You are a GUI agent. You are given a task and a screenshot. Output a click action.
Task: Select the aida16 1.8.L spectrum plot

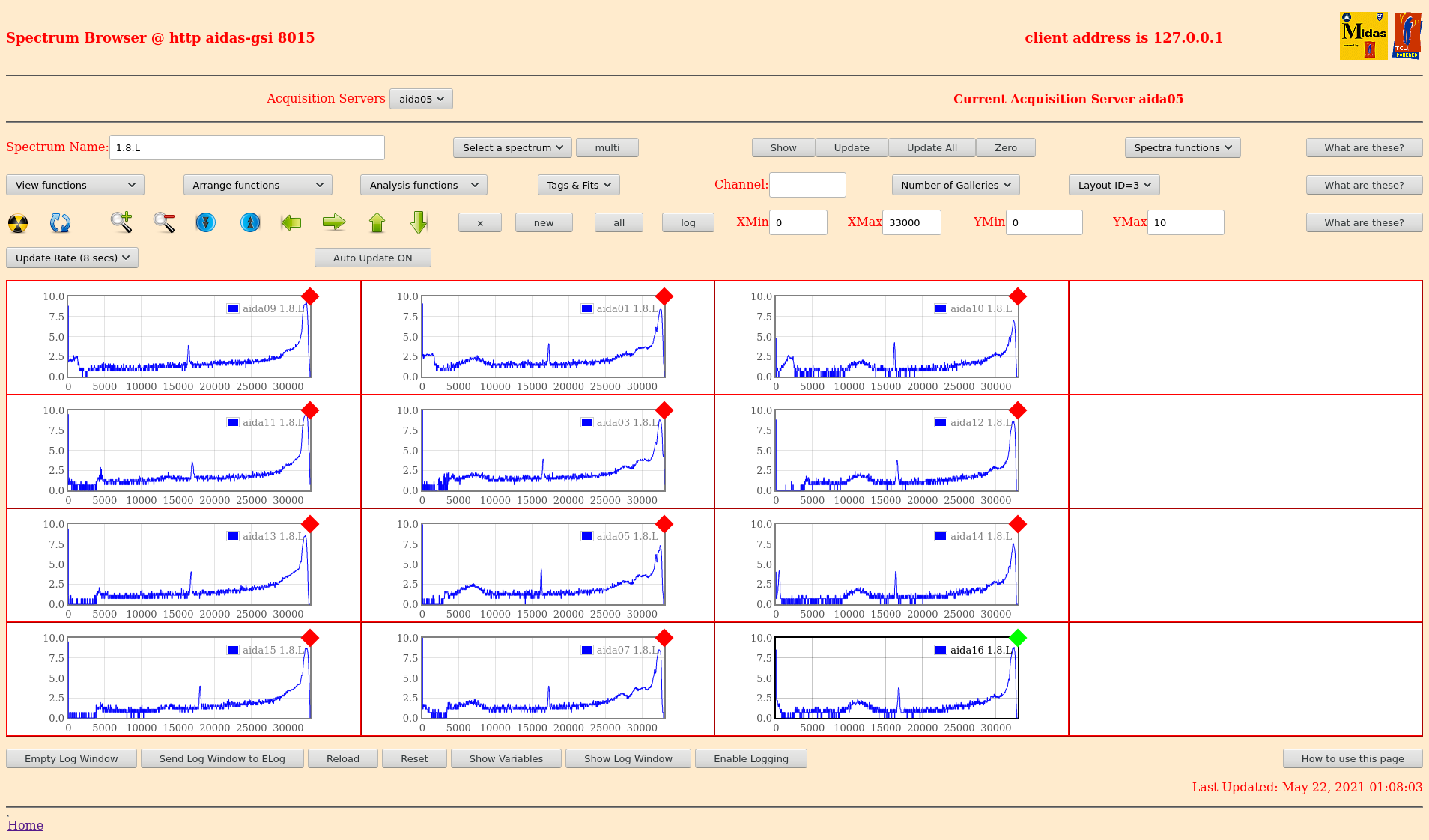(x=896, y=678)
